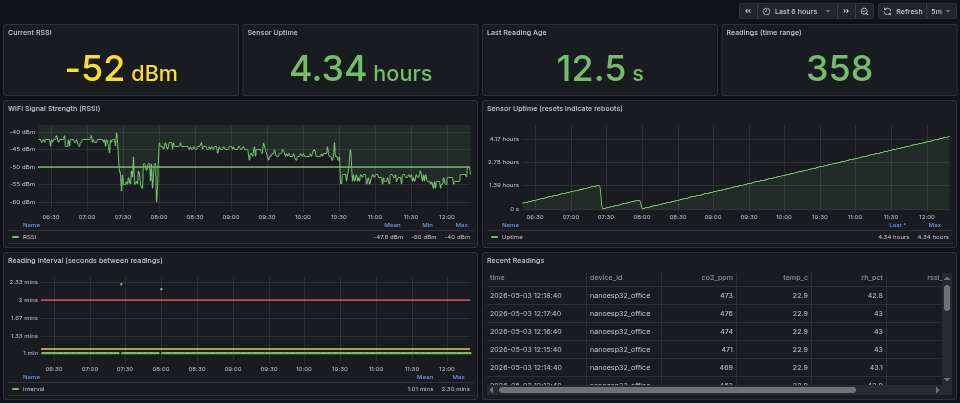Click the table's scroll-down arrow

click(x=947, y=380)
